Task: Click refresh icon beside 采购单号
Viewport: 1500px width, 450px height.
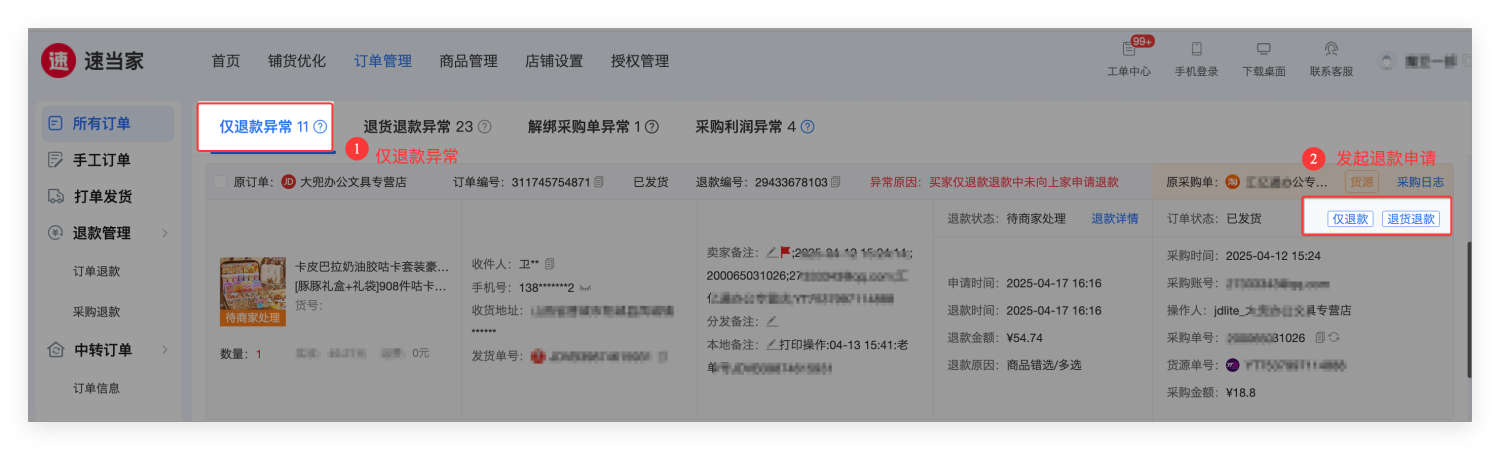Action: pos(1333,337)
